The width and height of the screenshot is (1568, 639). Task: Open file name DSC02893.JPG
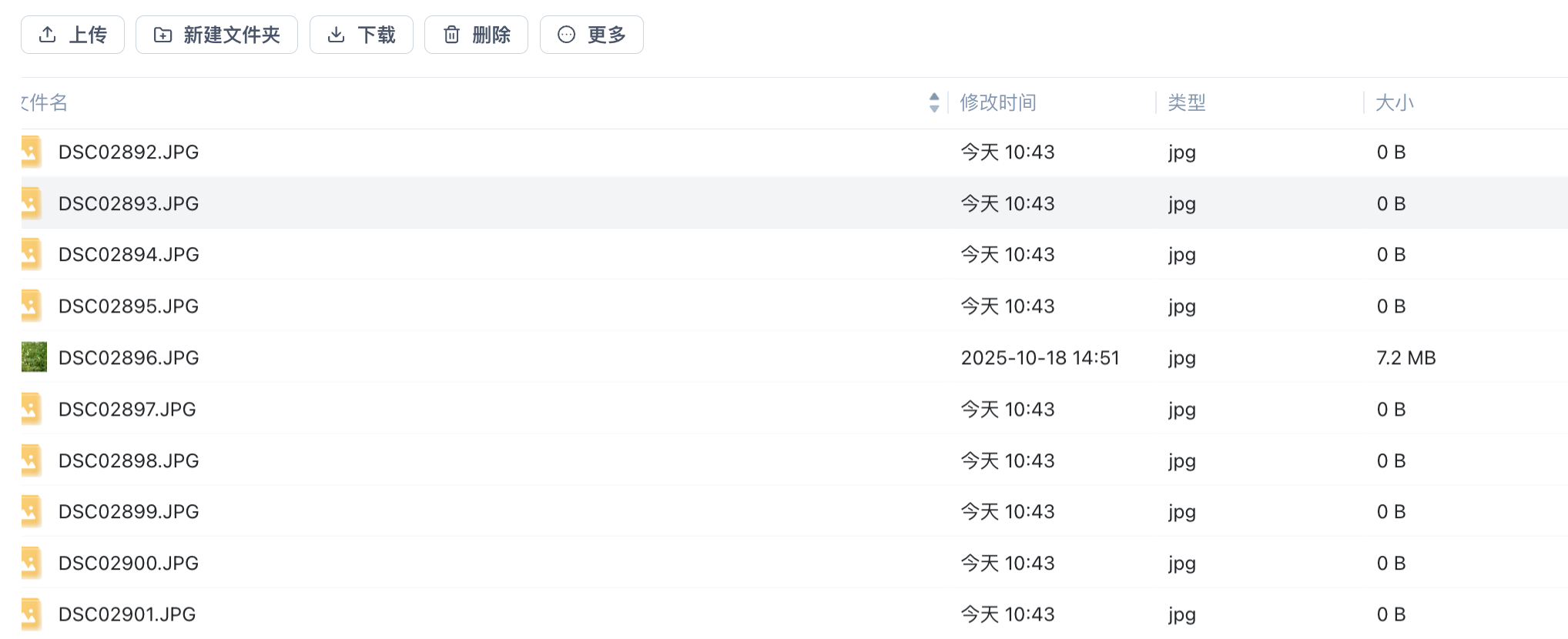[129, 203]
